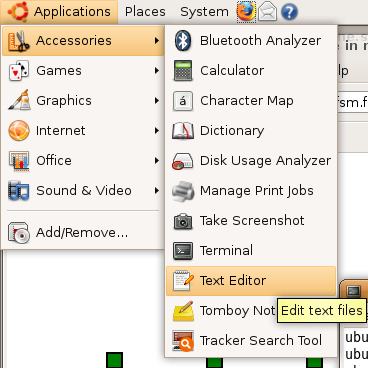Select Manage Print Jobs entry
Image resolution: width=368 pixels, height=368 pixels.
(x=251, y=191)
